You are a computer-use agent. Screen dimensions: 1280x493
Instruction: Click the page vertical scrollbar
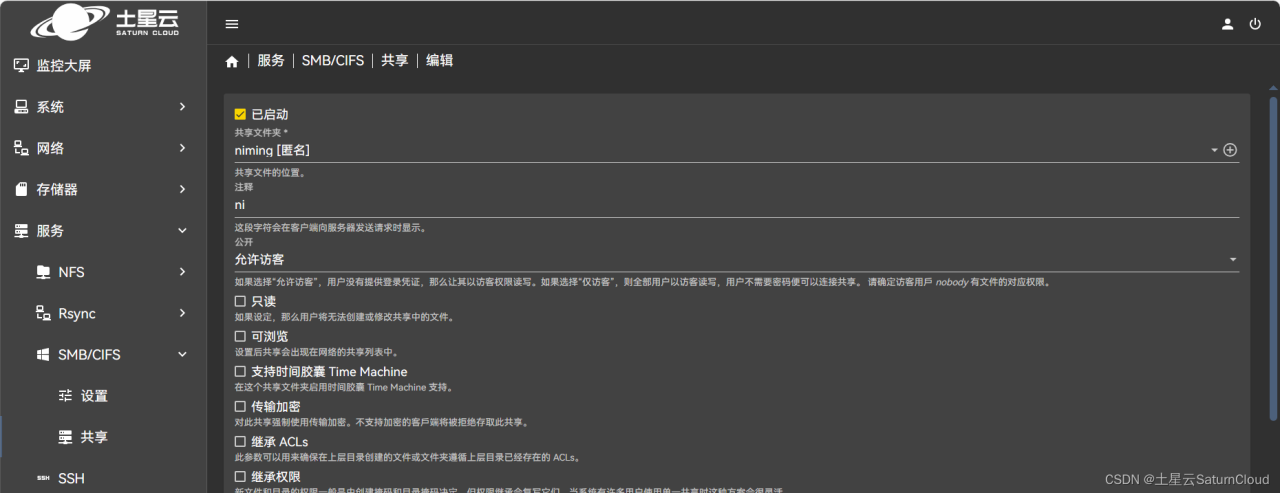[1273, 258]
